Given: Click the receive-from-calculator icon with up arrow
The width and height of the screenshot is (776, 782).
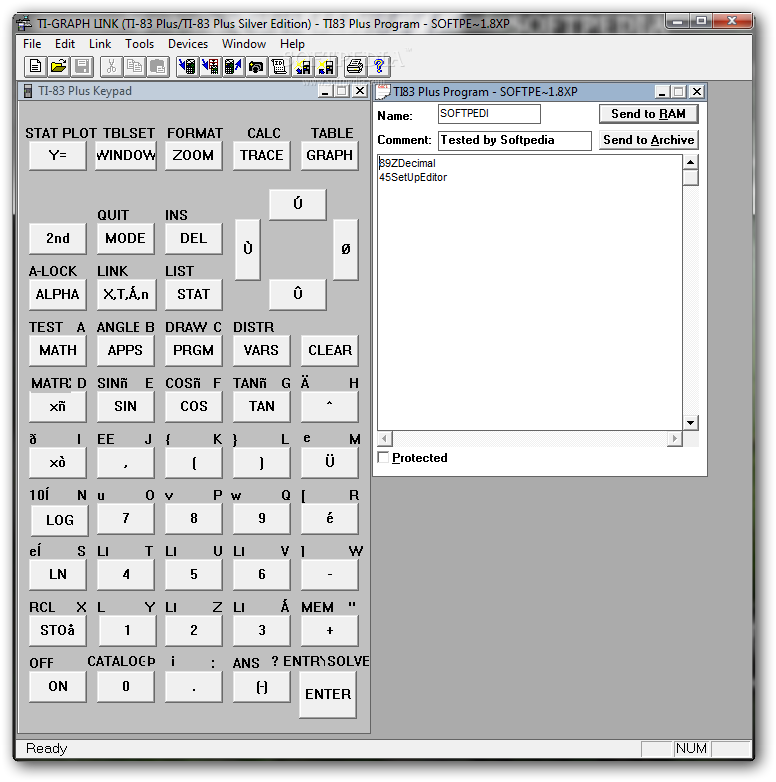Looking at the screenshot, I should coord(233,66).
